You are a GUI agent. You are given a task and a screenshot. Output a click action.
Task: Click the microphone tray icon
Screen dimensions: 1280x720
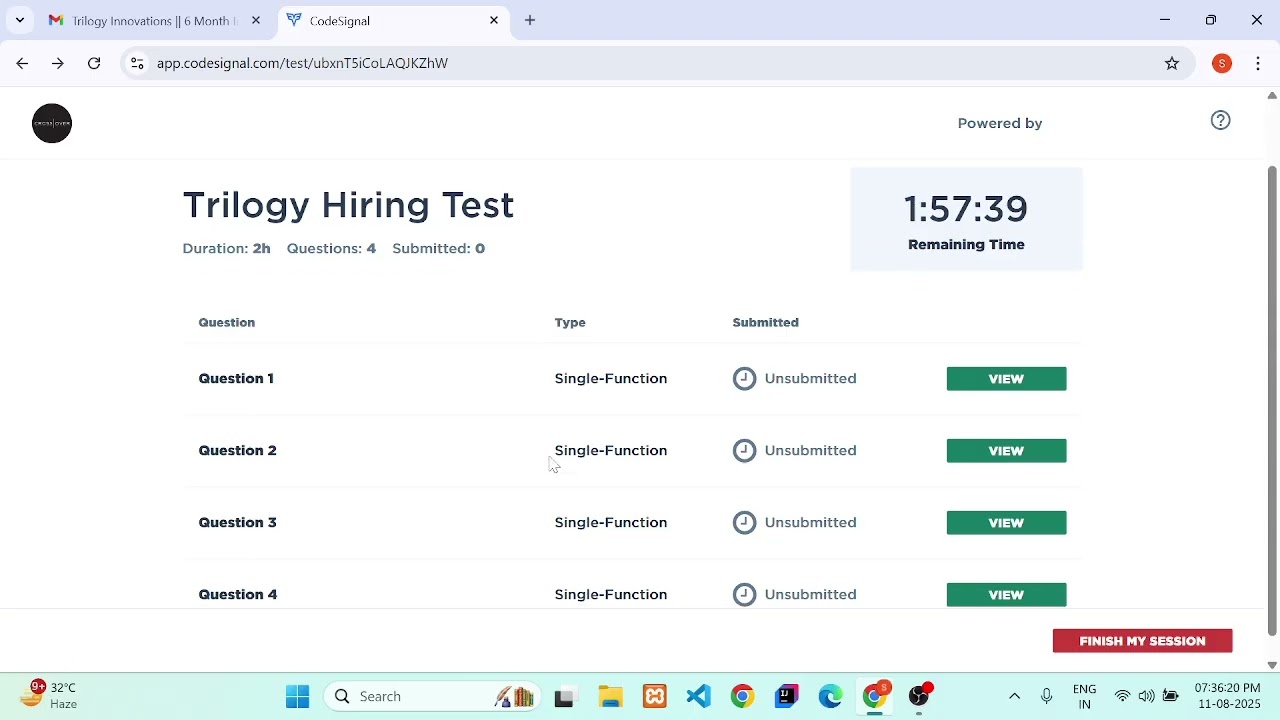point(1046,696)
